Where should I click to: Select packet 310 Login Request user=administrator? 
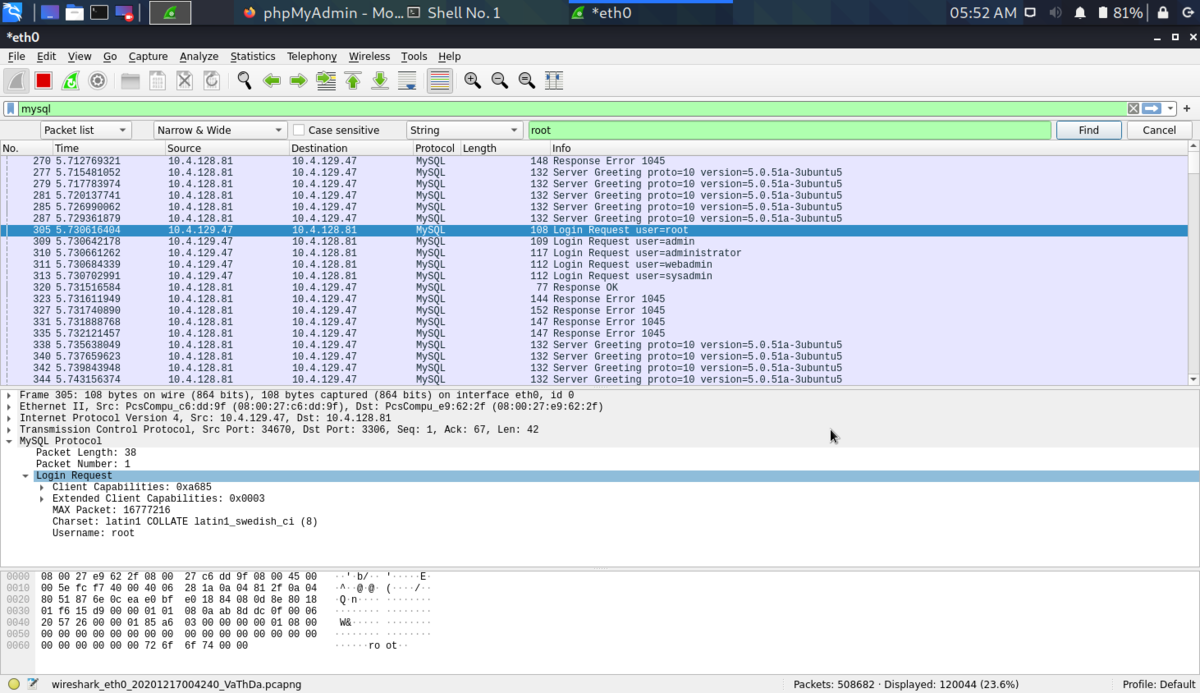click(594, 253)
